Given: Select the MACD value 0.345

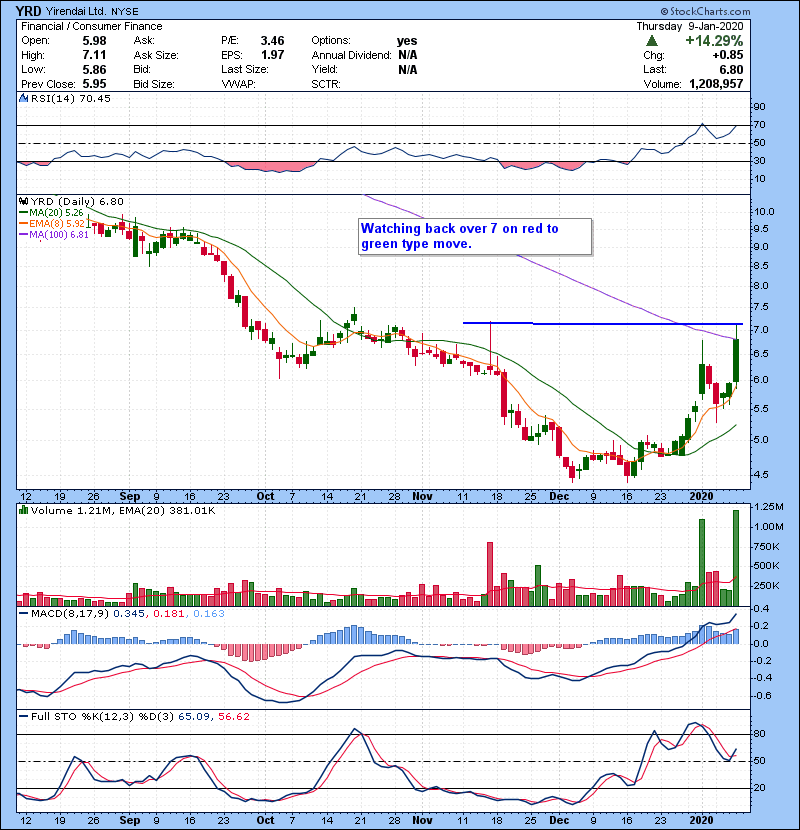Looking at the screenshot, I should click(x=129, y=614).
